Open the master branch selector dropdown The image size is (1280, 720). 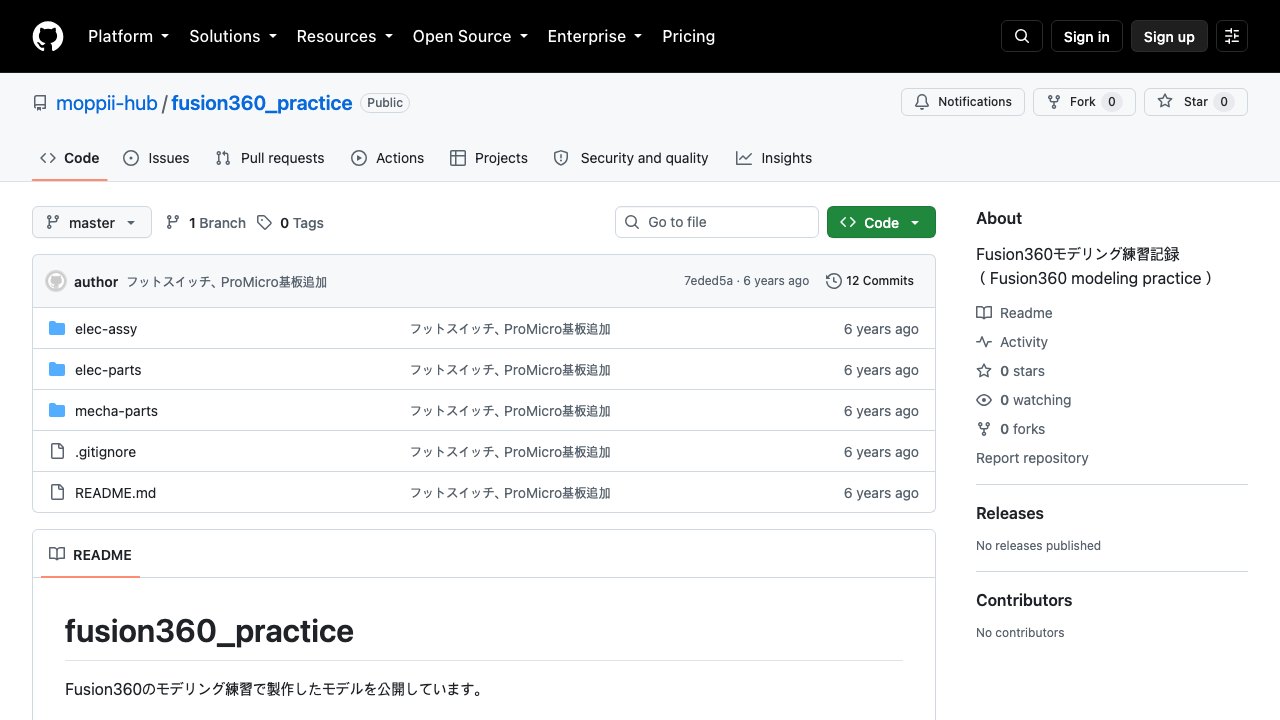92,222
